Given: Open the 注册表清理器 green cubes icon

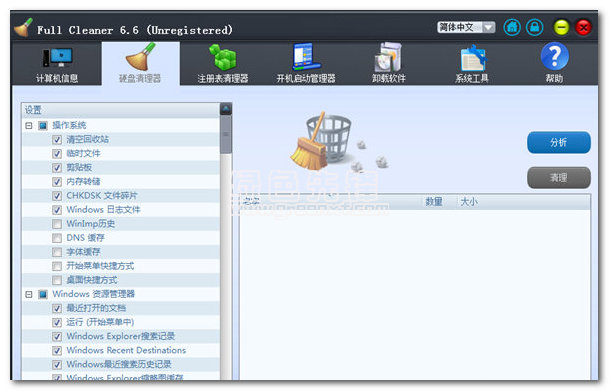Looking at the screenshot, I should (223, 57).
